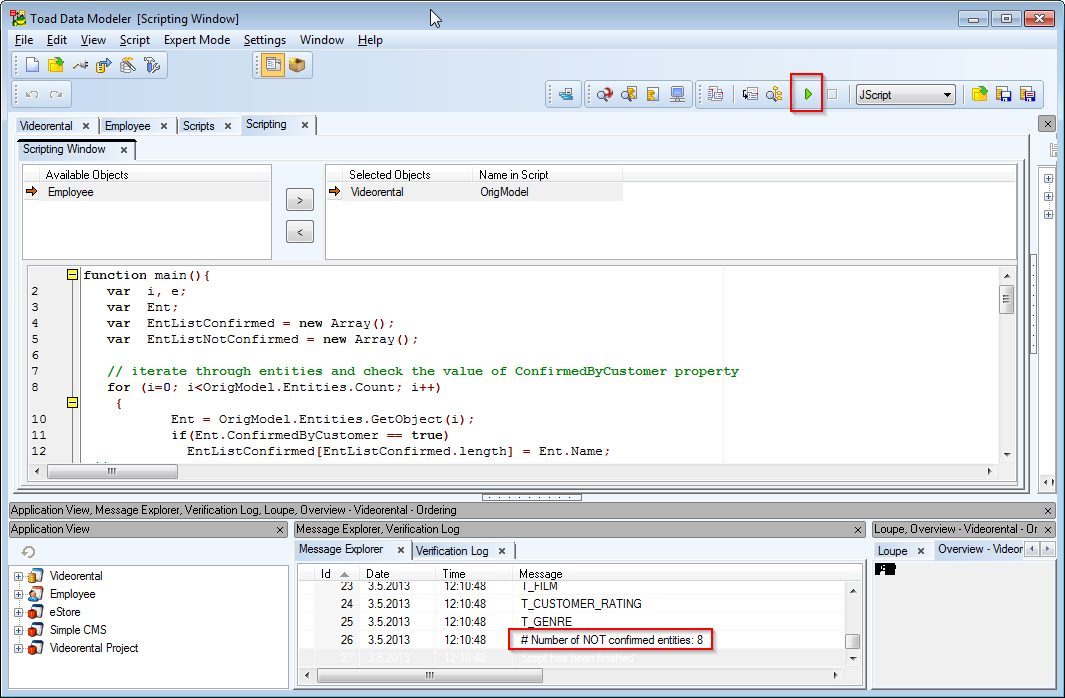This screenshot has height=698, width=1065.
Task: Click the Undo arrow in the toolbar
Action: coord(32,94)
